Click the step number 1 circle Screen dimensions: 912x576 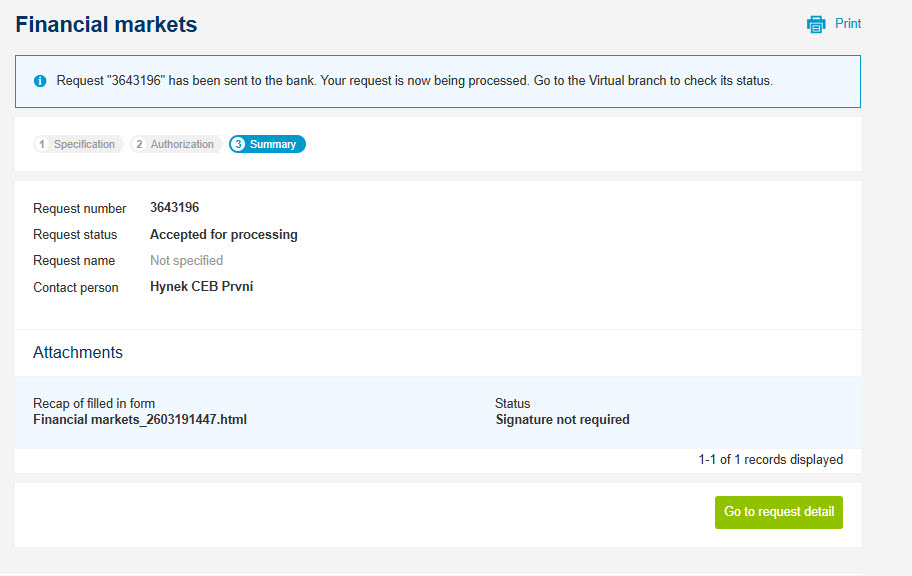[x=42, y=144]
